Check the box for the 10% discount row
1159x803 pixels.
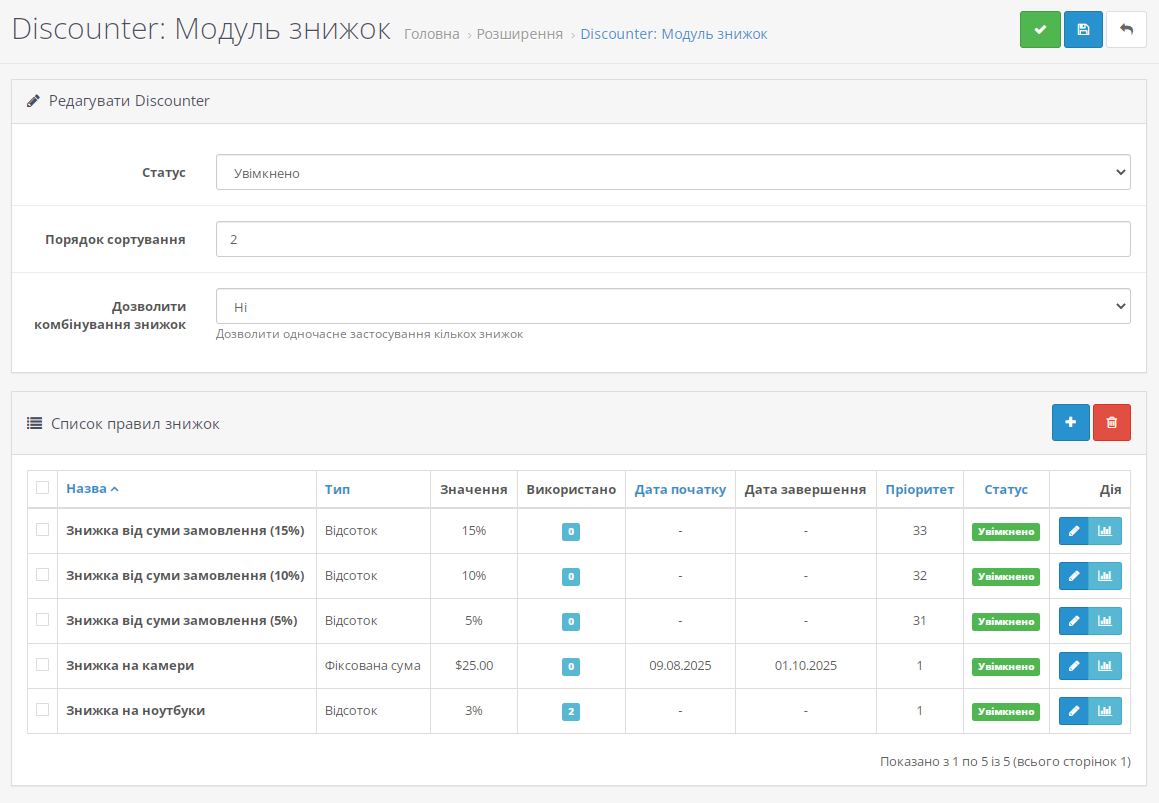tap(42, 575)
